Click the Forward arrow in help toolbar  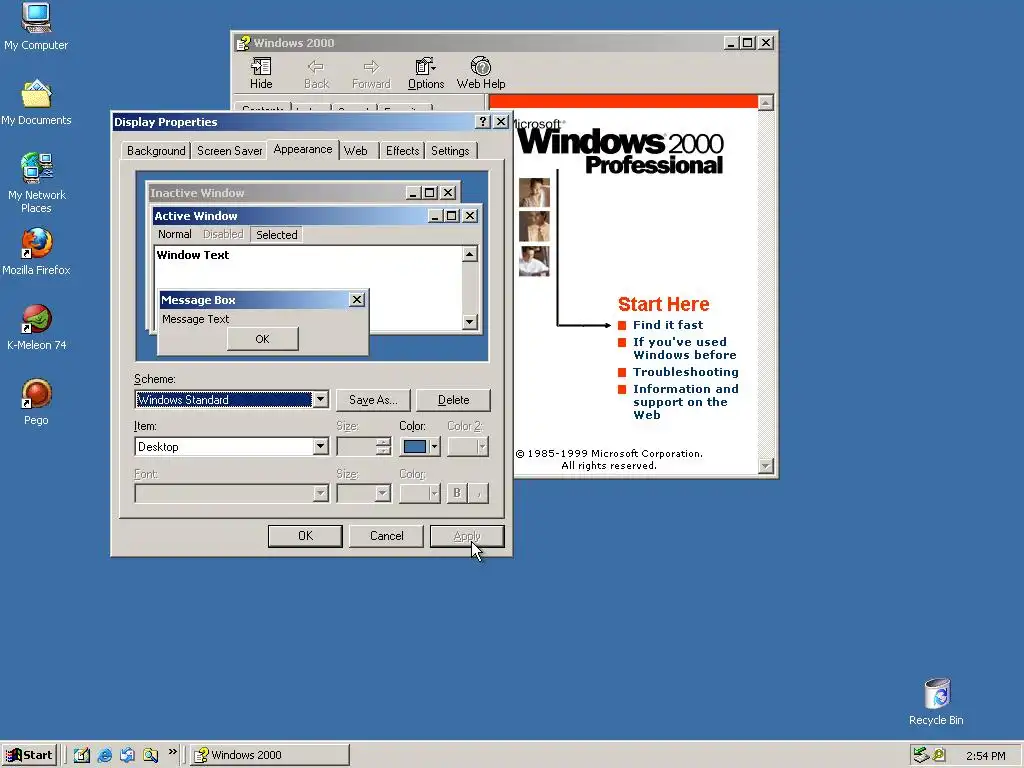(x=371, y=73)
